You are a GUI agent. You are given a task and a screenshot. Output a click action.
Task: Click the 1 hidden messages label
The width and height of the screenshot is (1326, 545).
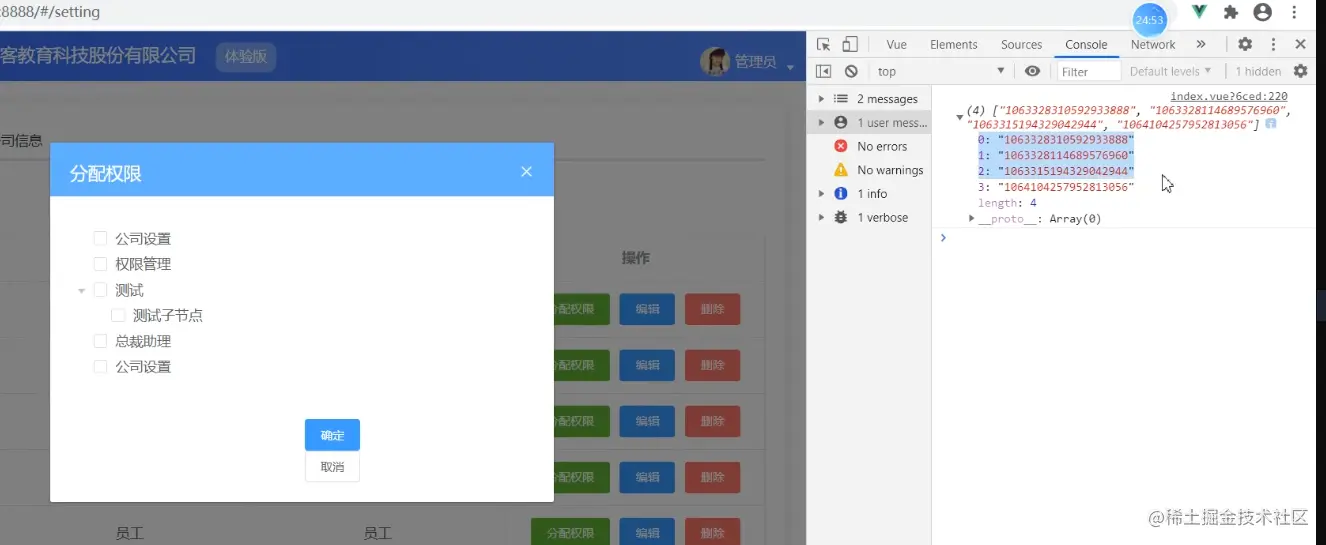1258,71
